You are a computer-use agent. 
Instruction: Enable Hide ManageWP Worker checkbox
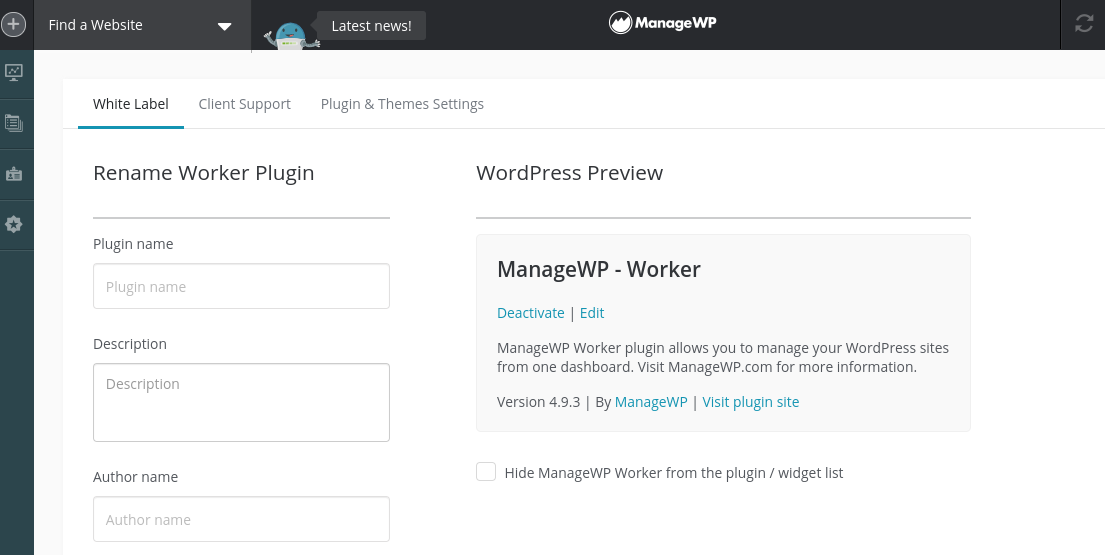486,472
